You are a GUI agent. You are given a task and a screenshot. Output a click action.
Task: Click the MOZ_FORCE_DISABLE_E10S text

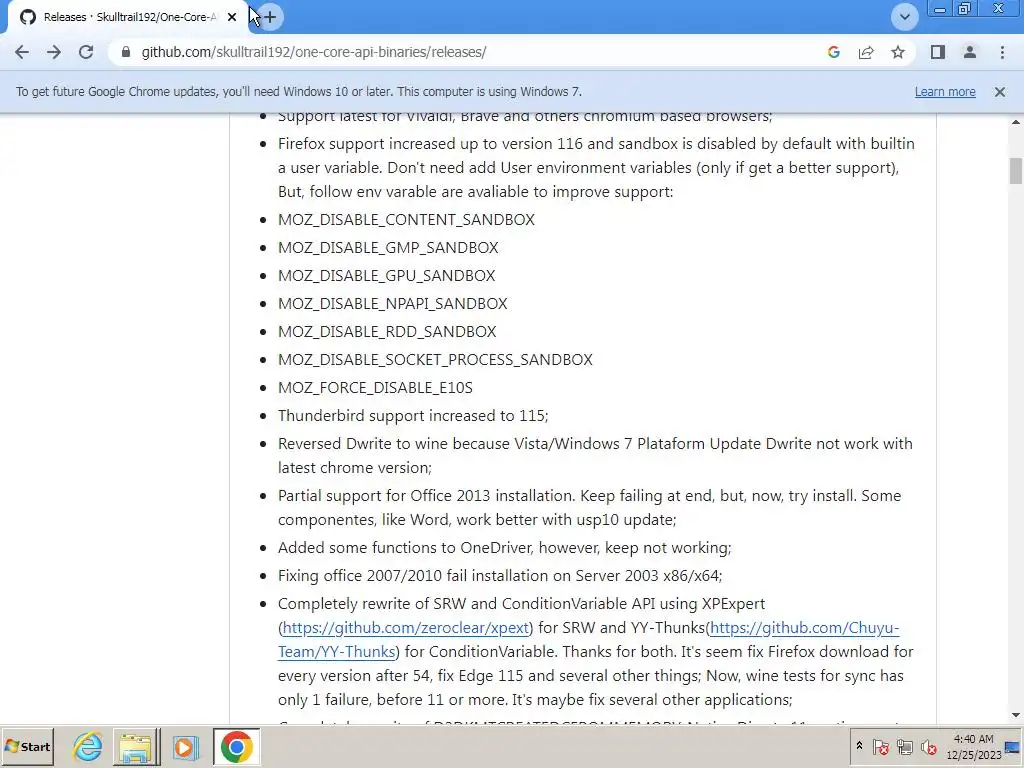click(376, 388)
